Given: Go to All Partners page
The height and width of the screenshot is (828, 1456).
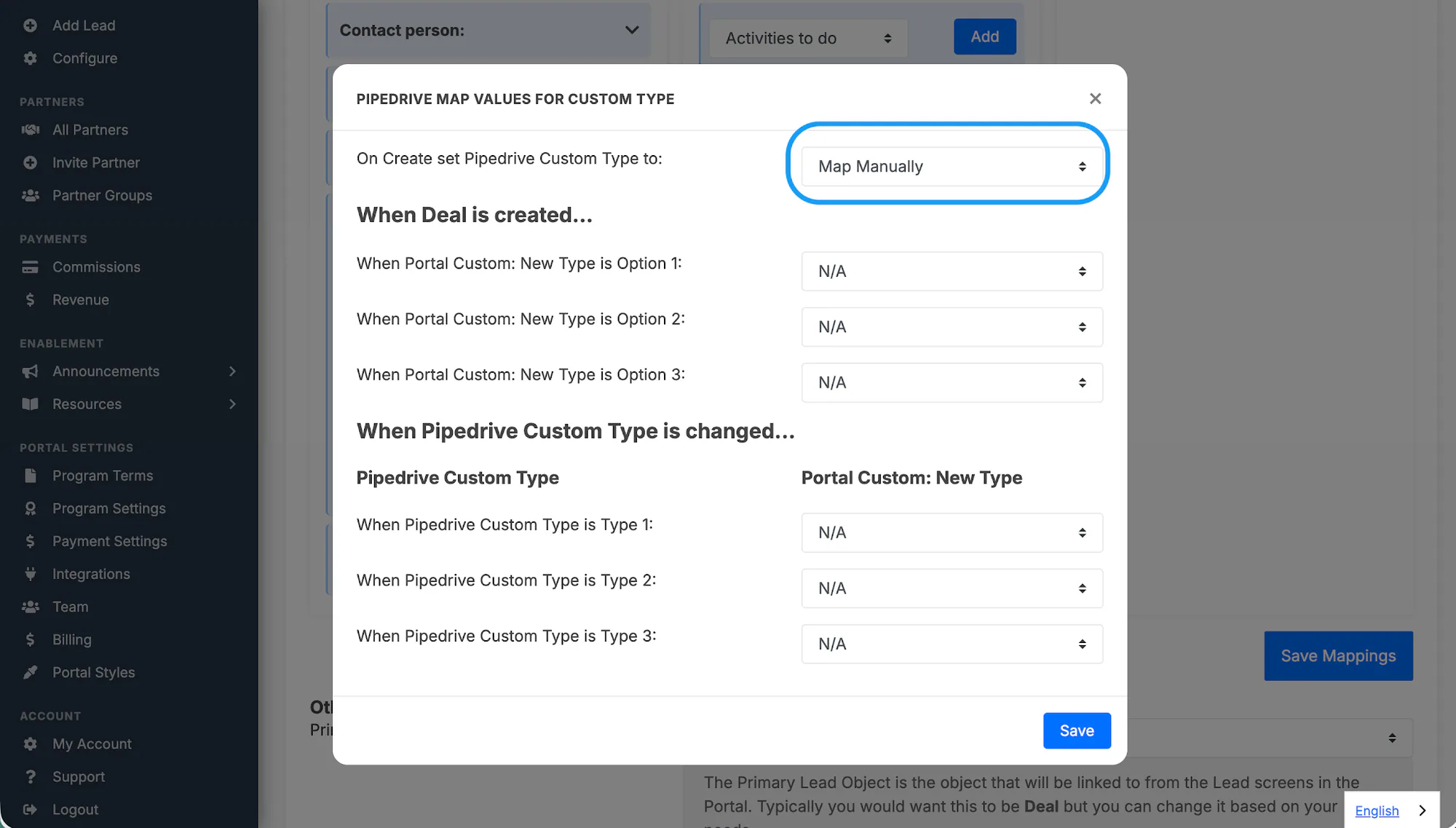Looking at the screenshot, I should (x=90, y=130).
